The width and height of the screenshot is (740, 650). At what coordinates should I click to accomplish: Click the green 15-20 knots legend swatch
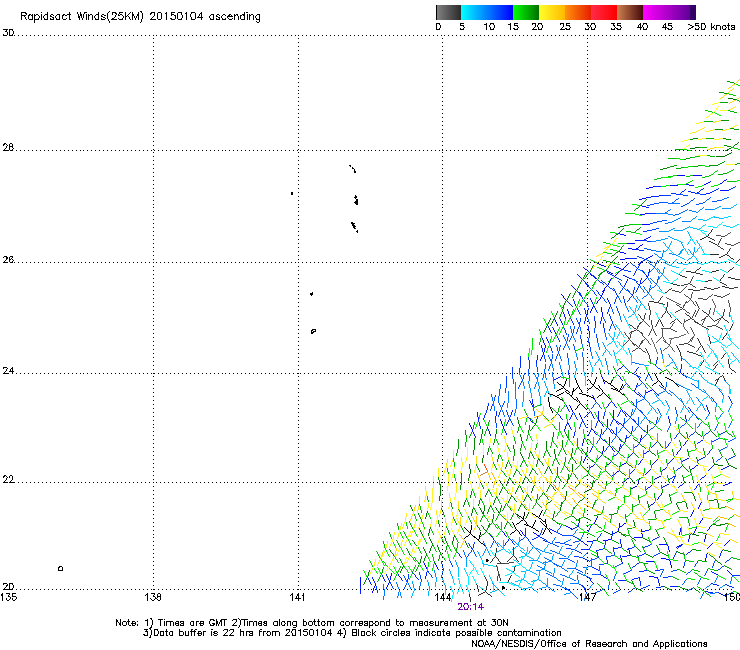[526, 12]
